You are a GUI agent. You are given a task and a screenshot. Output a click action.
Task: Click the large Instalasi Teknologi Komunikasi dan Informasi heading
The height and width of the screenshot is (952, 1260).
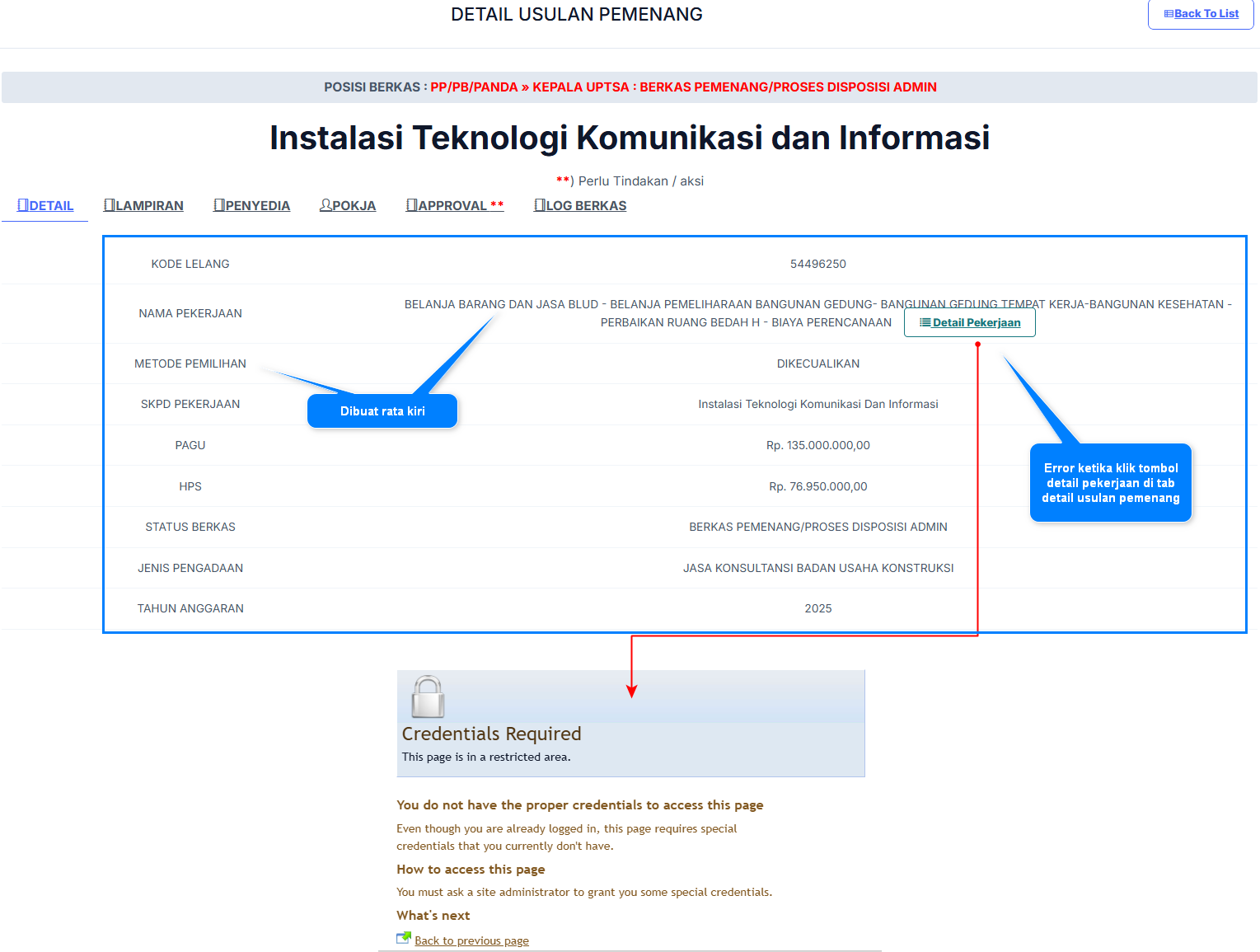630,138
